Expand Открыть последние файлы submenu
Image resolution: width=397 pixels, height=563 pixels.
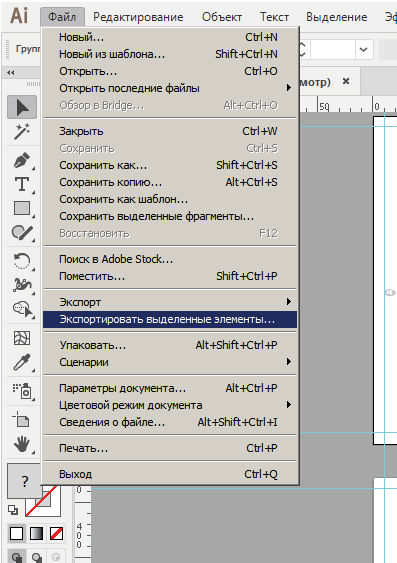[x=170, y=88]
